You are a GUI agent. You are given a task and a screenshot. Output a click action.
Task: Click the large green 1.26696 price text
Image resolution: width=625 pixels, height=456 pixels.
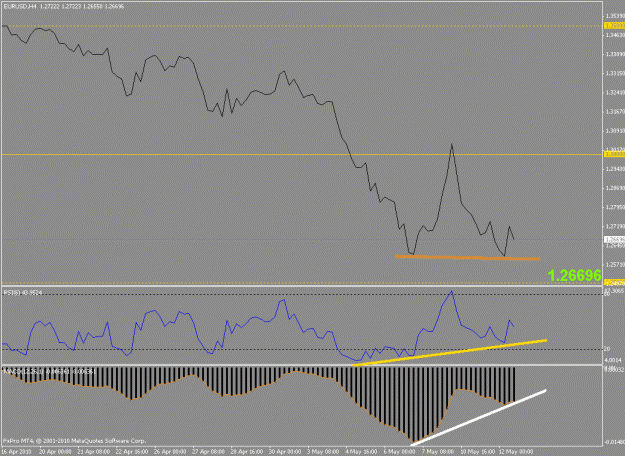(x=574, y=275)
